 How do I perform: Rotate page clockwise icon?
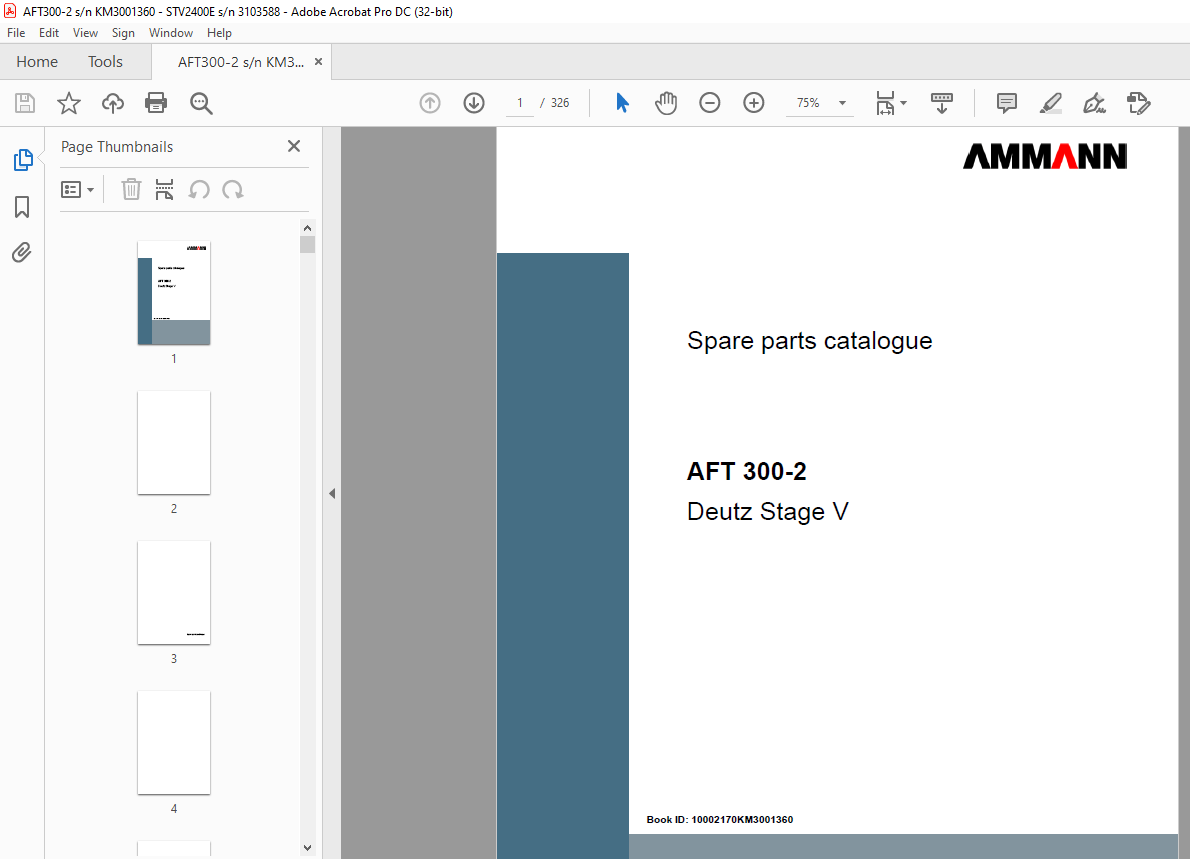pos(233,190)
